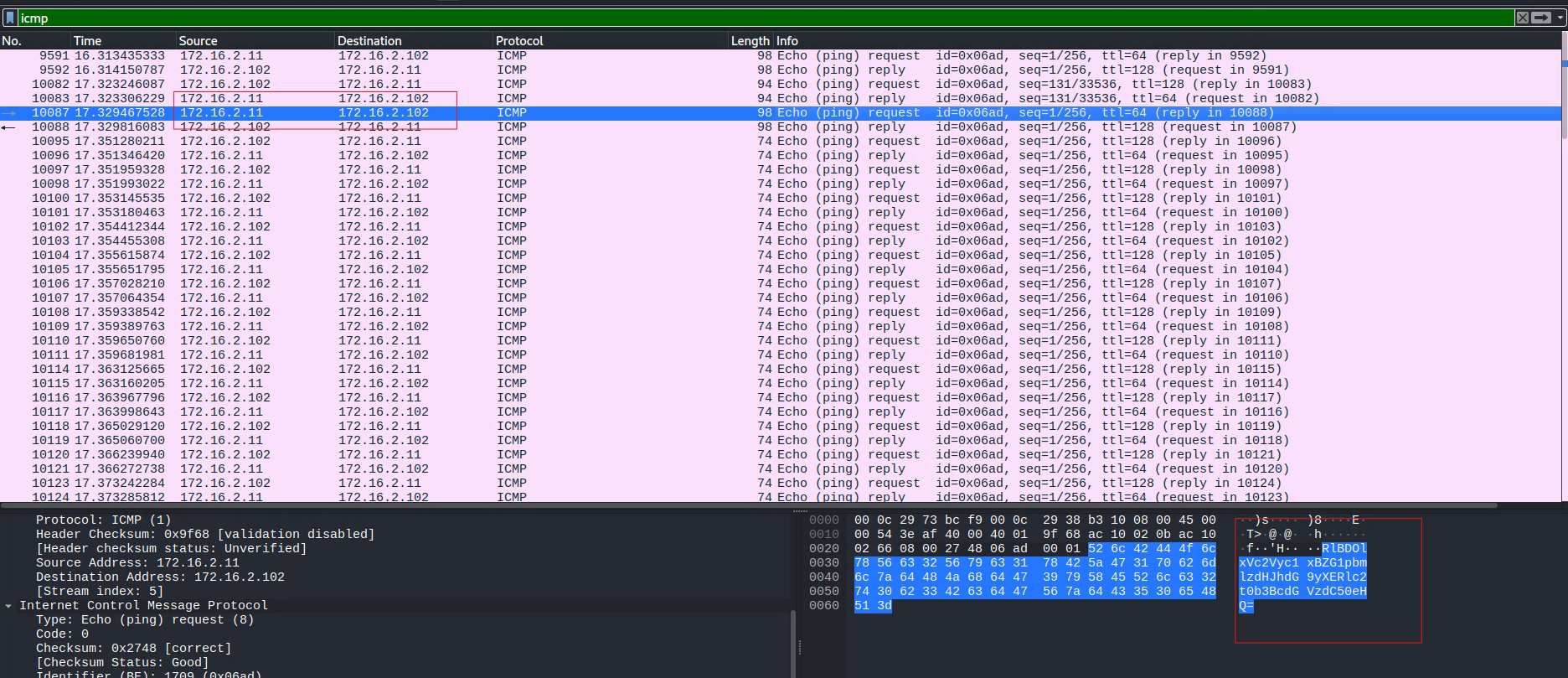Sort by the Length column header
This screenshot has height=678, width=1568.
pos(750,40)
